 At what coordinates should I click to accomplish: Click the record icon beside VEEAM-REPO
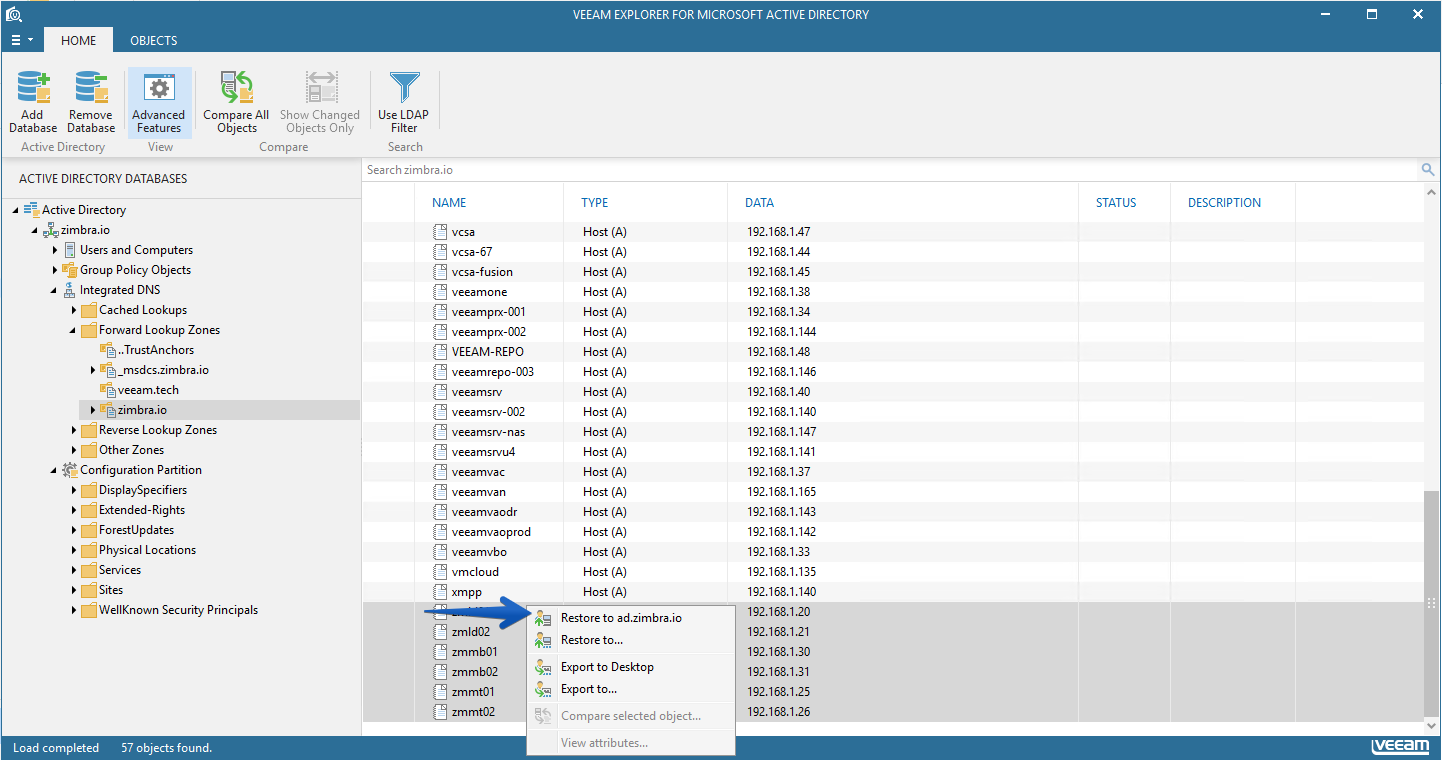(x=440, y=352)
